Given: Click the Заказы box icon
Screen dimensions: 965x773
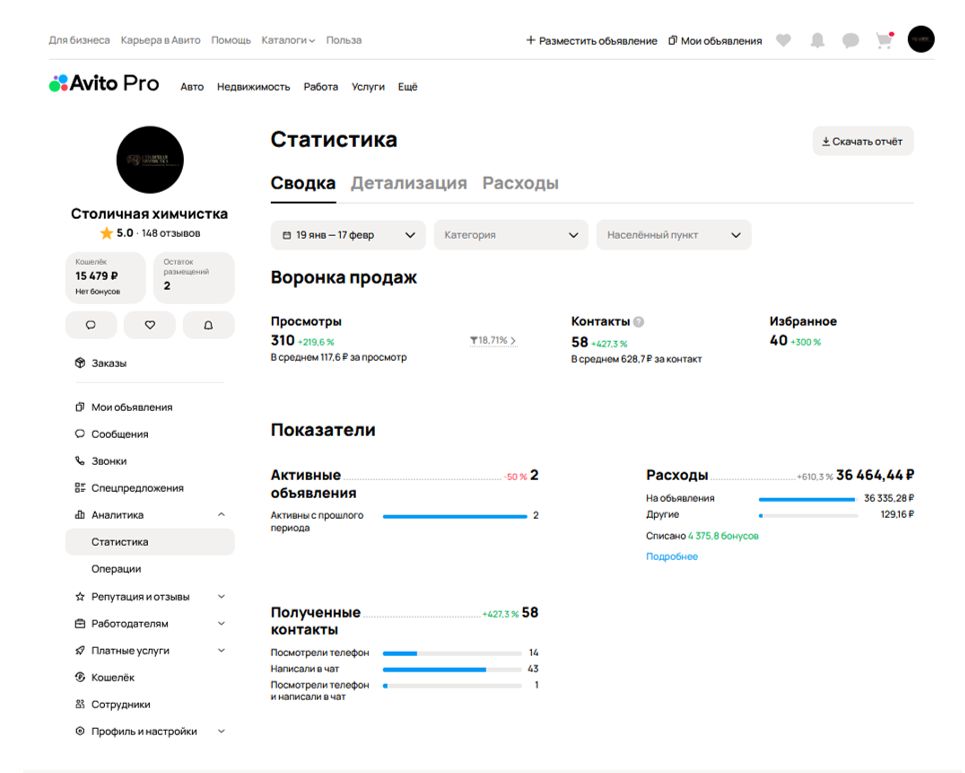Looking at the screenshot, I should 80,363.
